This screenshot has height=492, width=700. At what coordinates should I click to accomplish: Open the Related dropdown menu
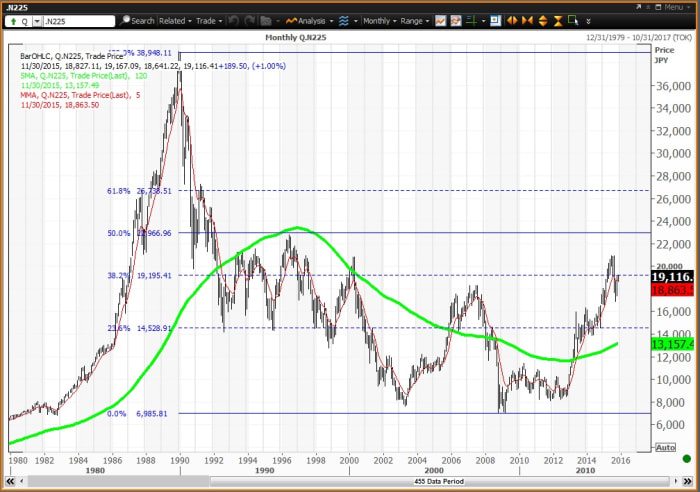(175, 20)
